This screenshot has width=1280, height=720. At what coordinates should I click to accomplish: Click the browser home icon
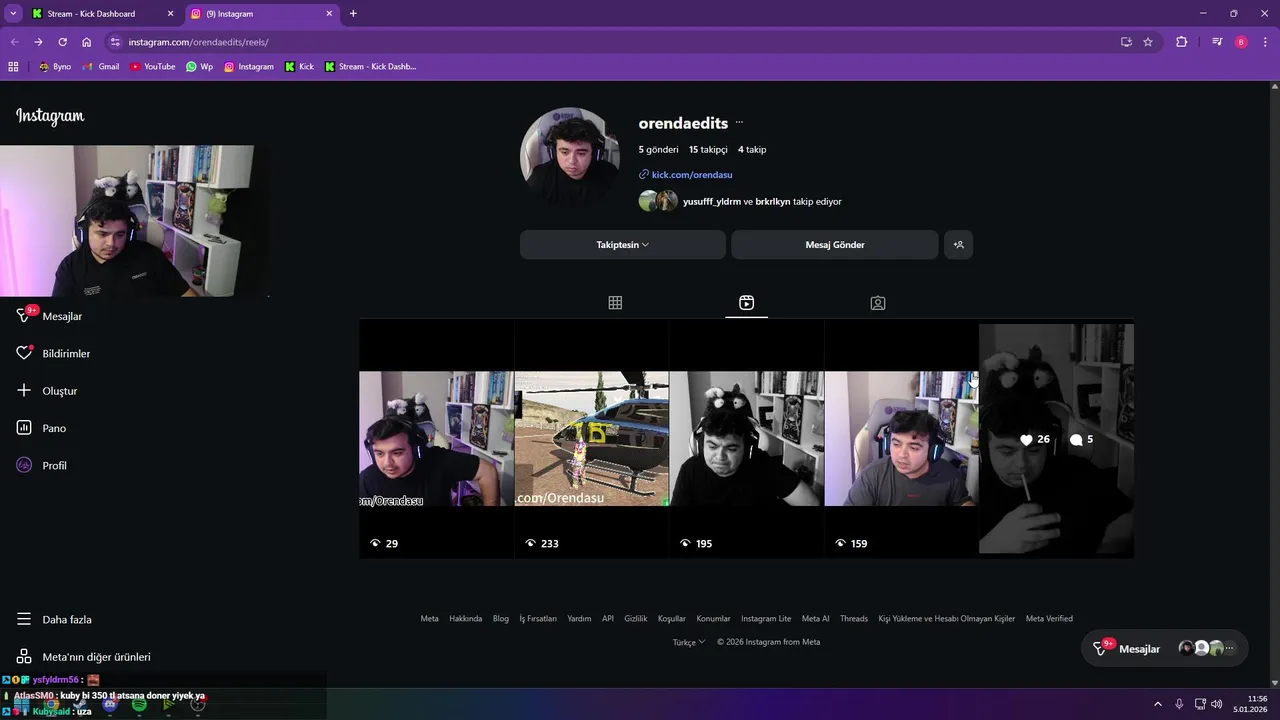tap(87, 42)
